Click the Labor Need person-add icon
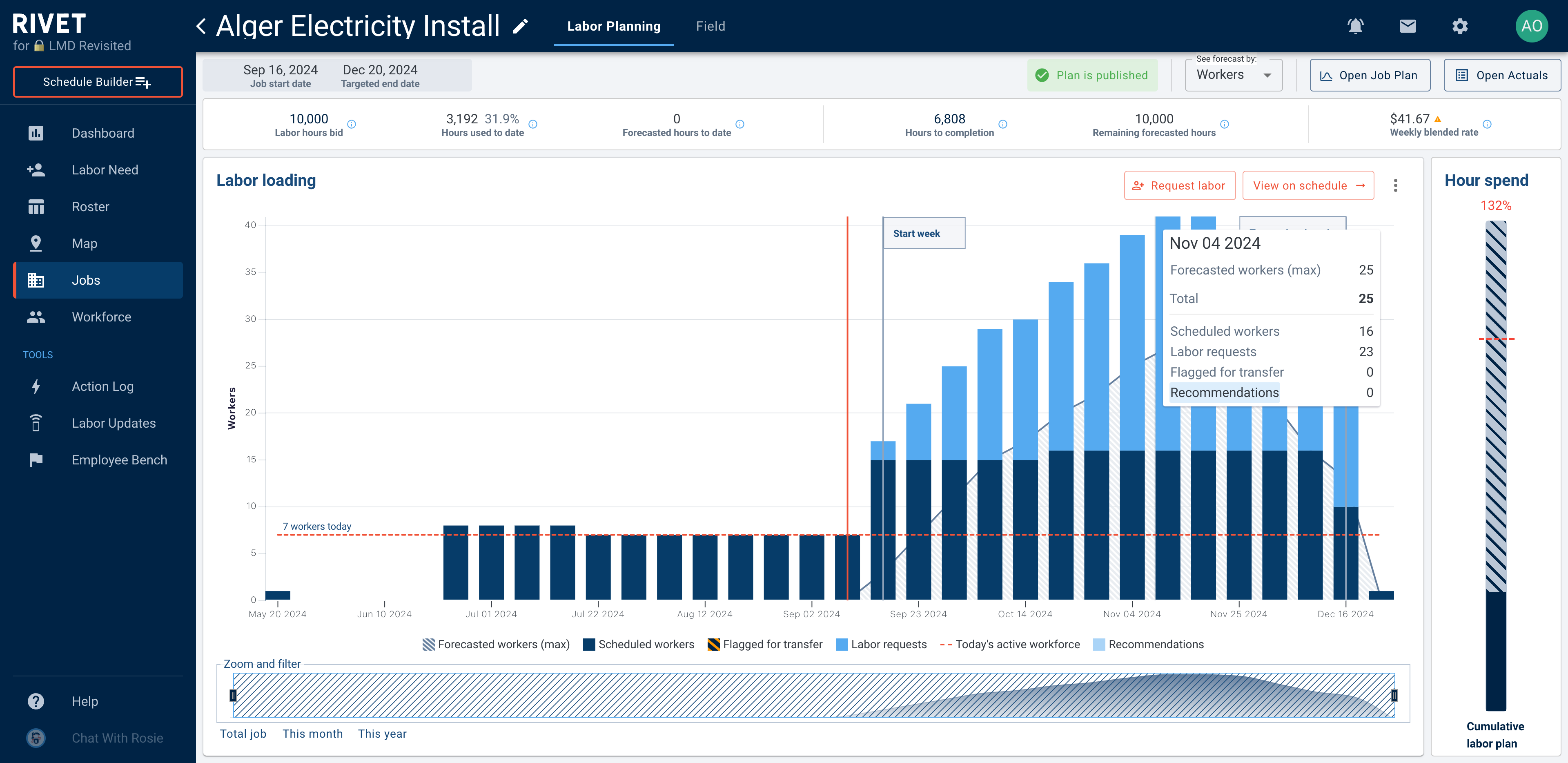1568x763 pixels. tap(36, 170)
